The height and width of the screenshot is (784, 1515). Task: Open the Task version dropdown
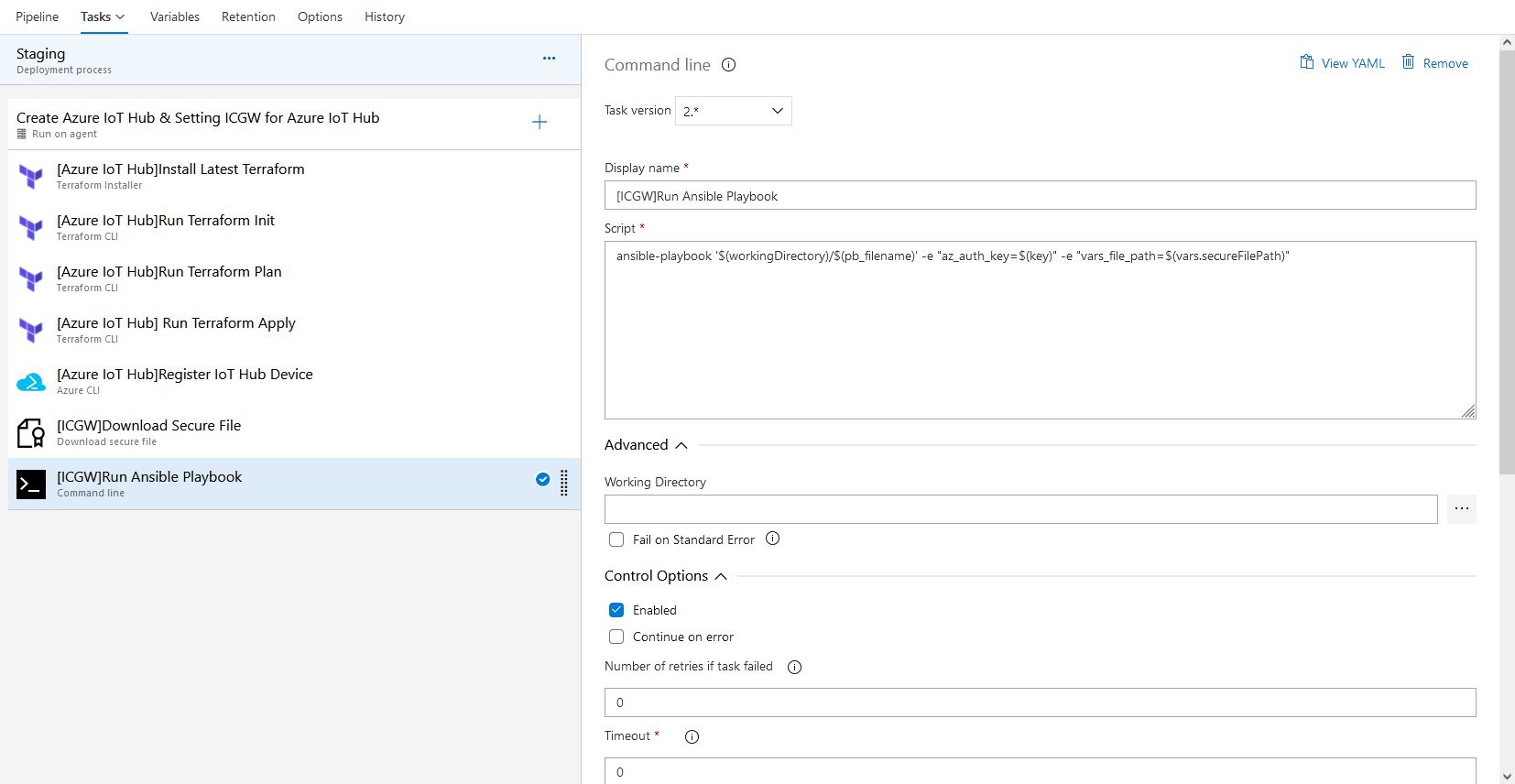pos(733,111)
